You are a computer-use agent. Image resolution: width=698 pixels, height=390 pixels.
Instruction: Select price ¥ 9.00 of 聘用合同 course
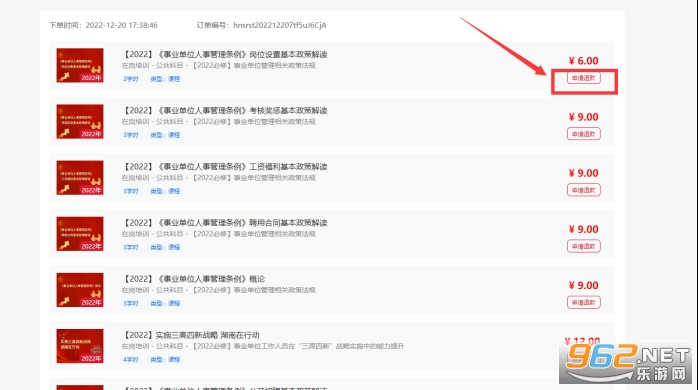tap(584, 229)
